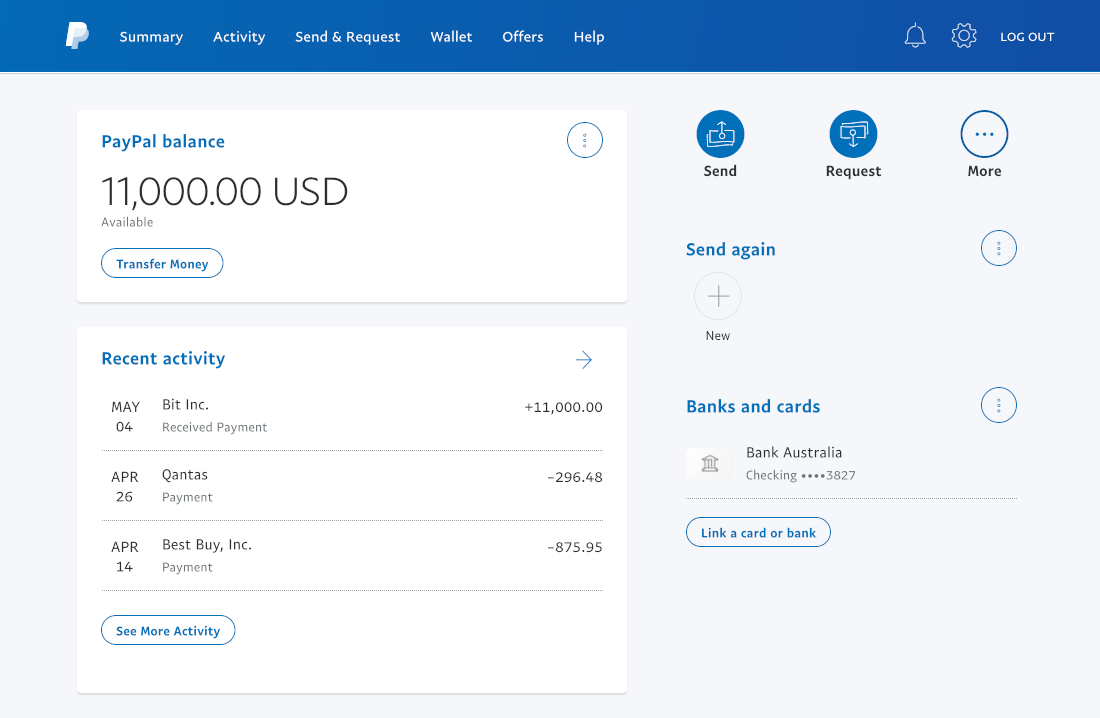Open the Activity tab
Screen dimensions: 1100x718
(x=239, y=36)
